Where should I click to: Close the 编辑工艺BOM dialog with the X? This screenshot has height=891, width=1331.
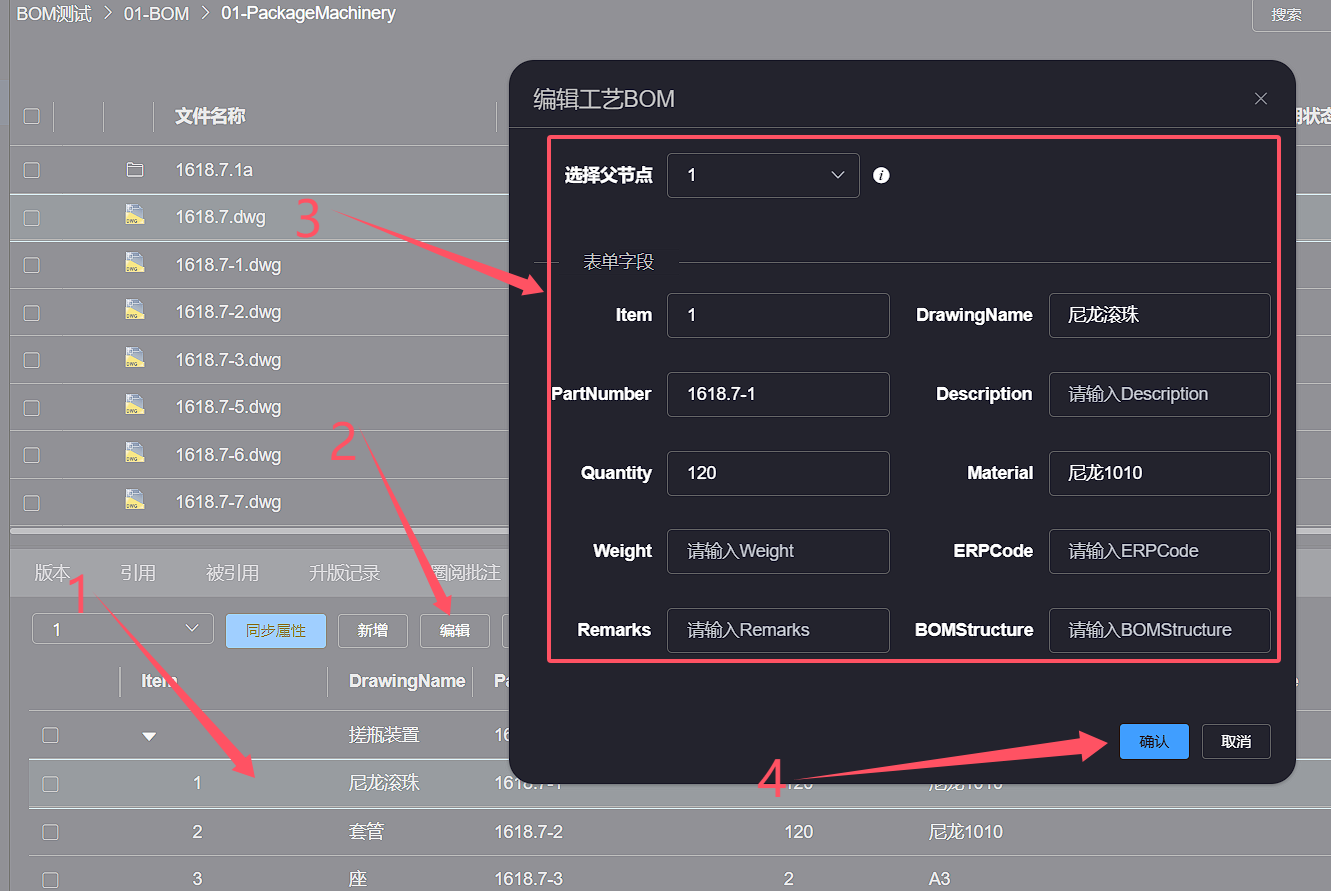(1261, 98)
